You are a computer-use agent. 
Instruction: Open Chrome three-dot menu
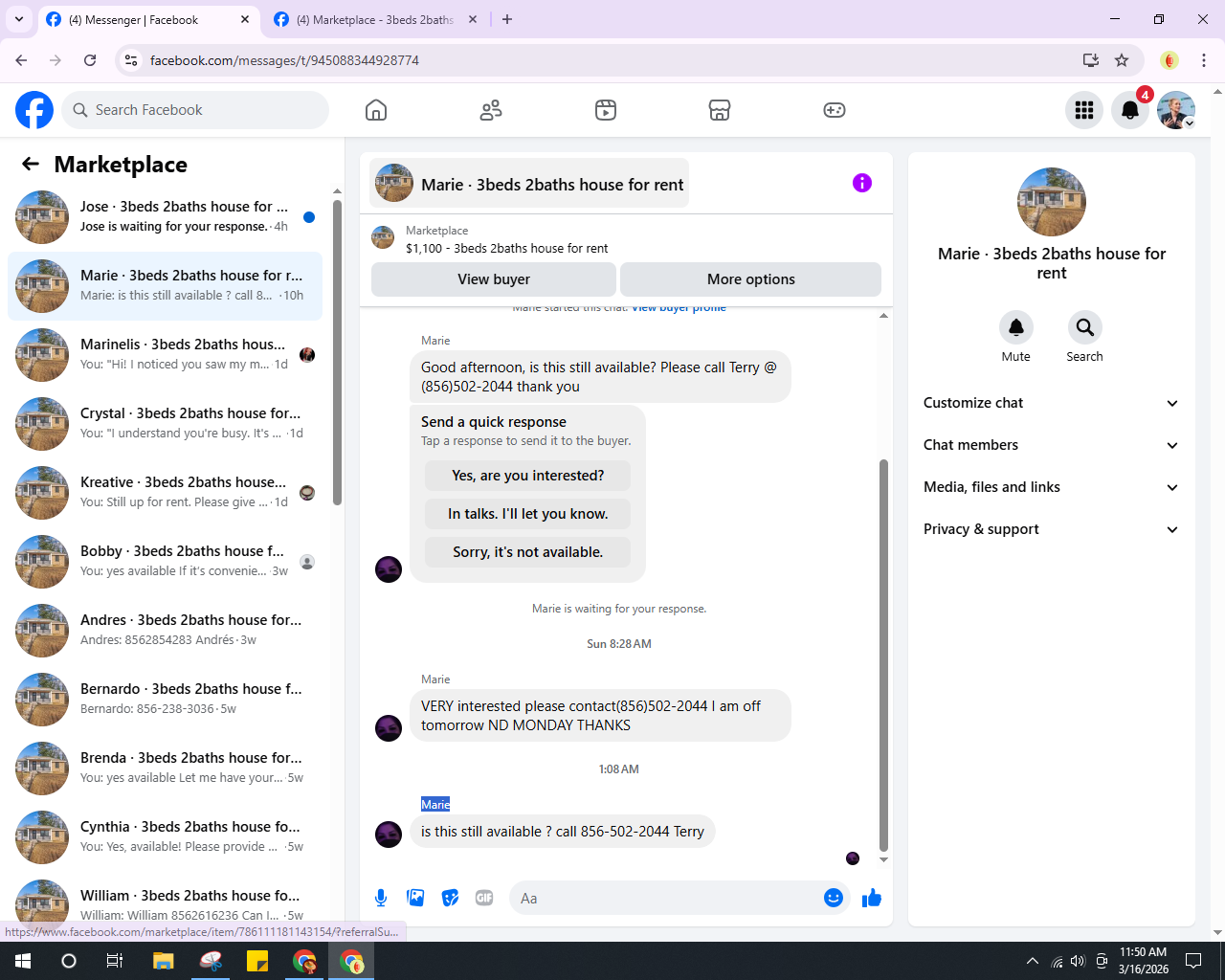click(1204, 60)
